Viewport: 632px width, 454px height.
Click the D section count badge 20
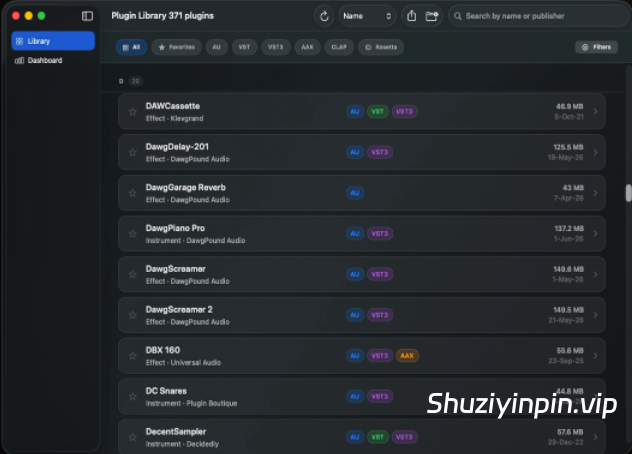[136, 81]
